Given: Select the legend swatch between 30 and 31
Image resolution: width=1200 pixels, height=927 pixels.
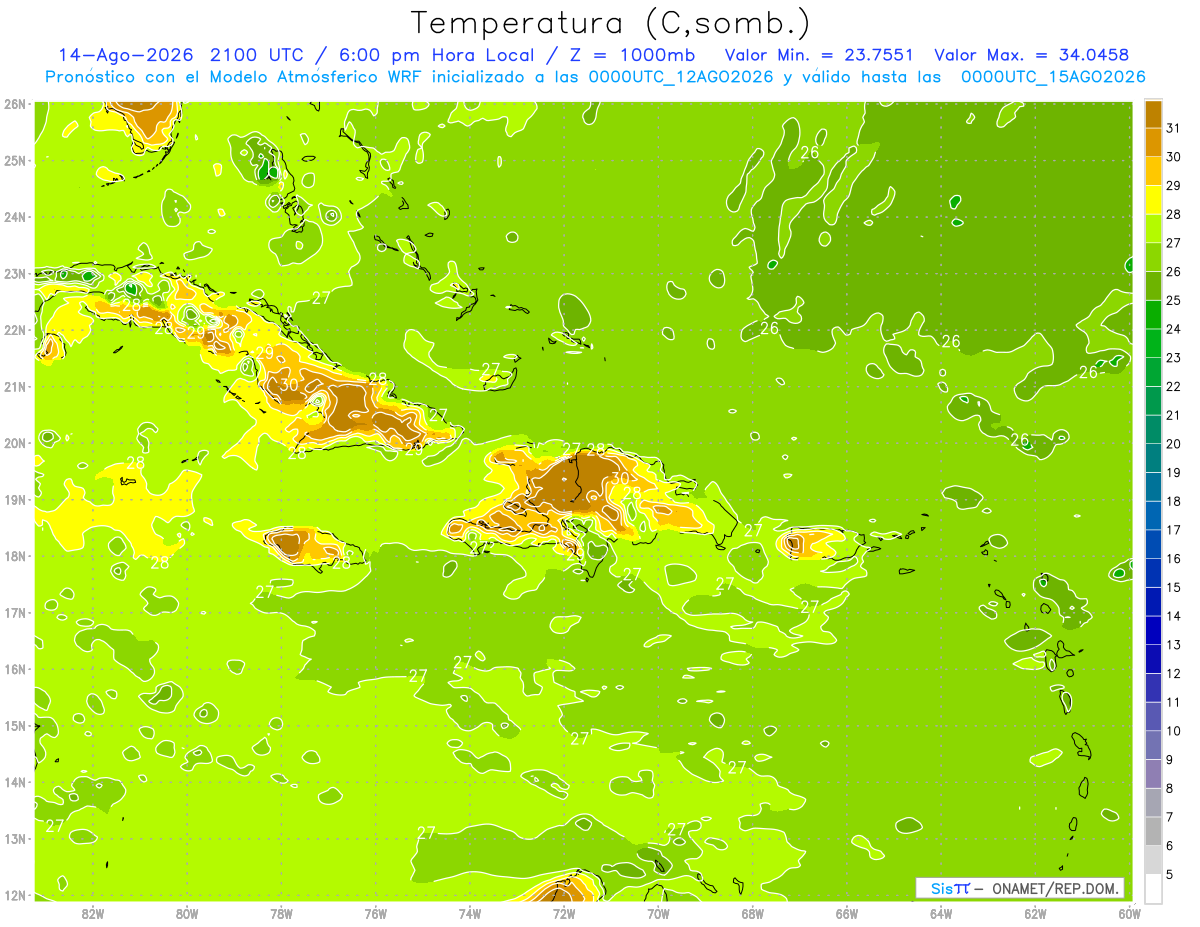Looking at the screenshot, I should tap(1153, 142).
